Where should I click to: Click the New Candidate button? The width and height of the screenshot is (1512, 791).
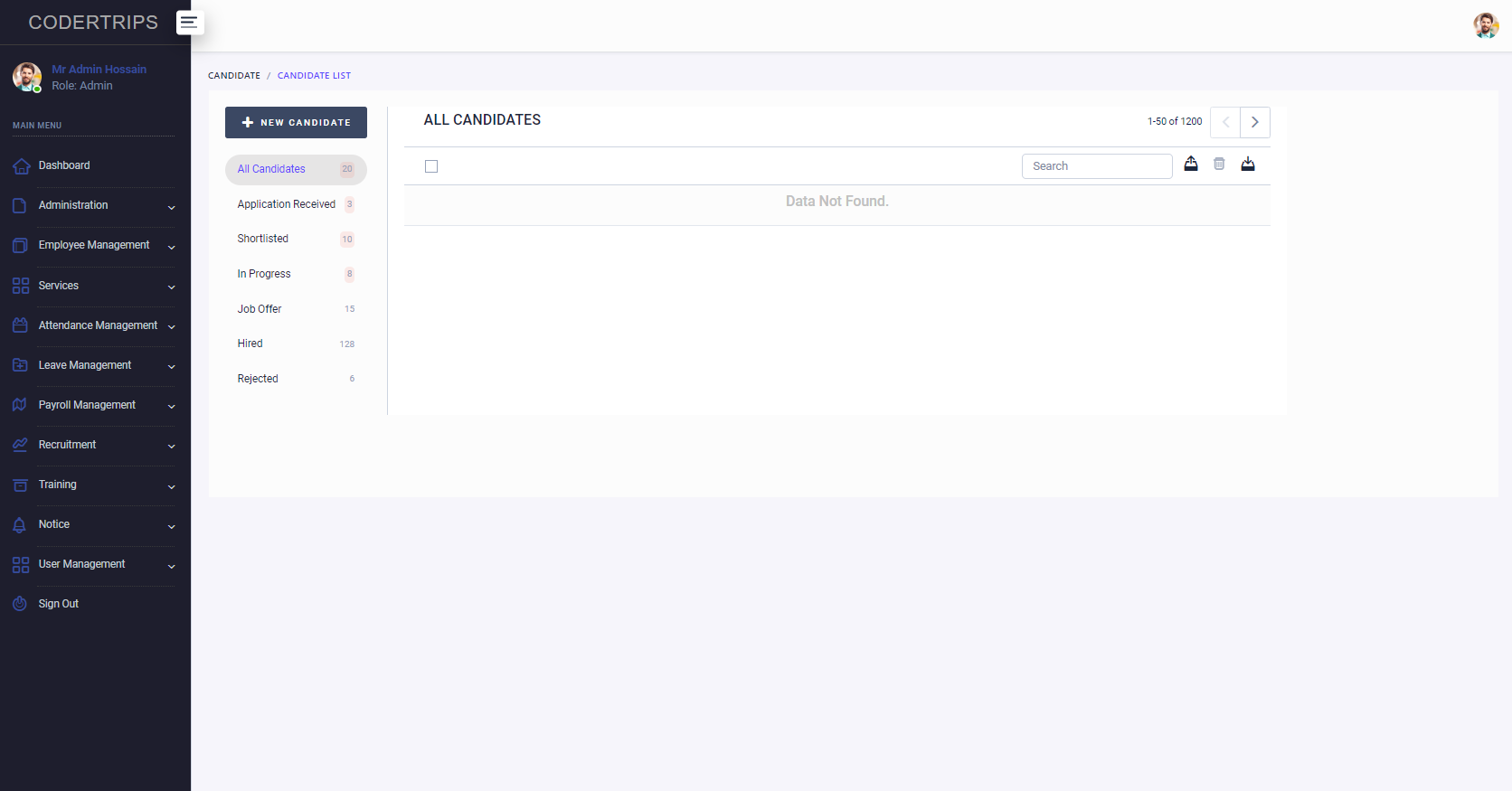[296, 122]
